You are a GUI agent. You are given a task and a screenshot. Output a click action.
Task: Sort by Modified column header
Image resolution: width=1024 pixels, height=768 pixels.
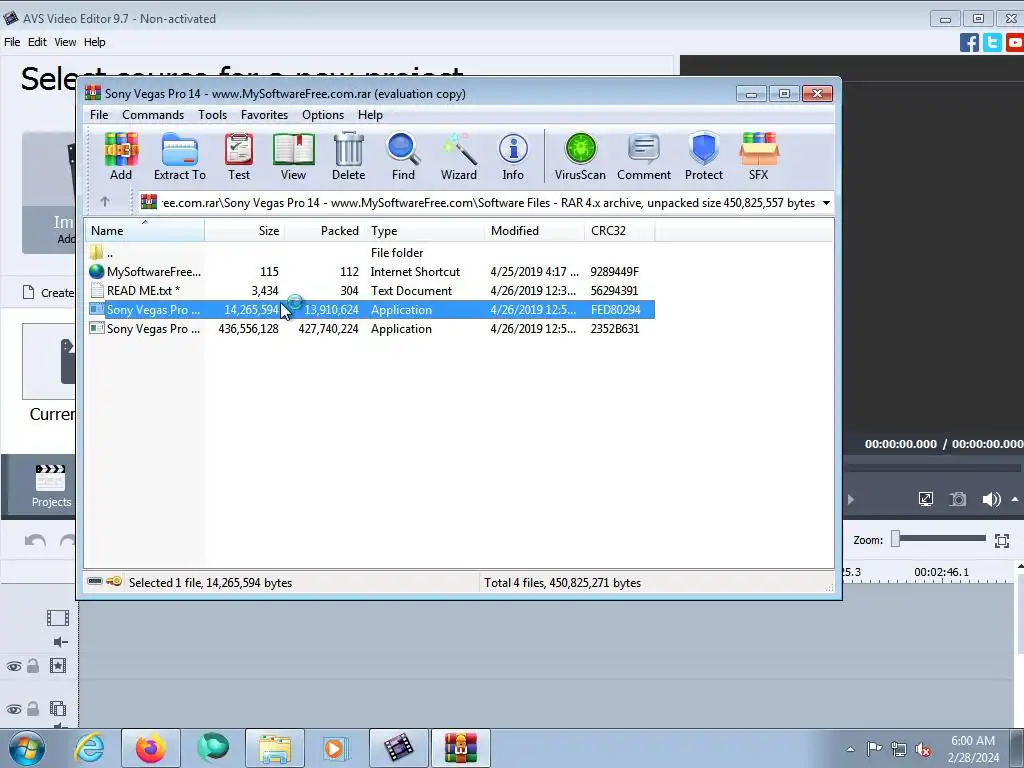535,231
